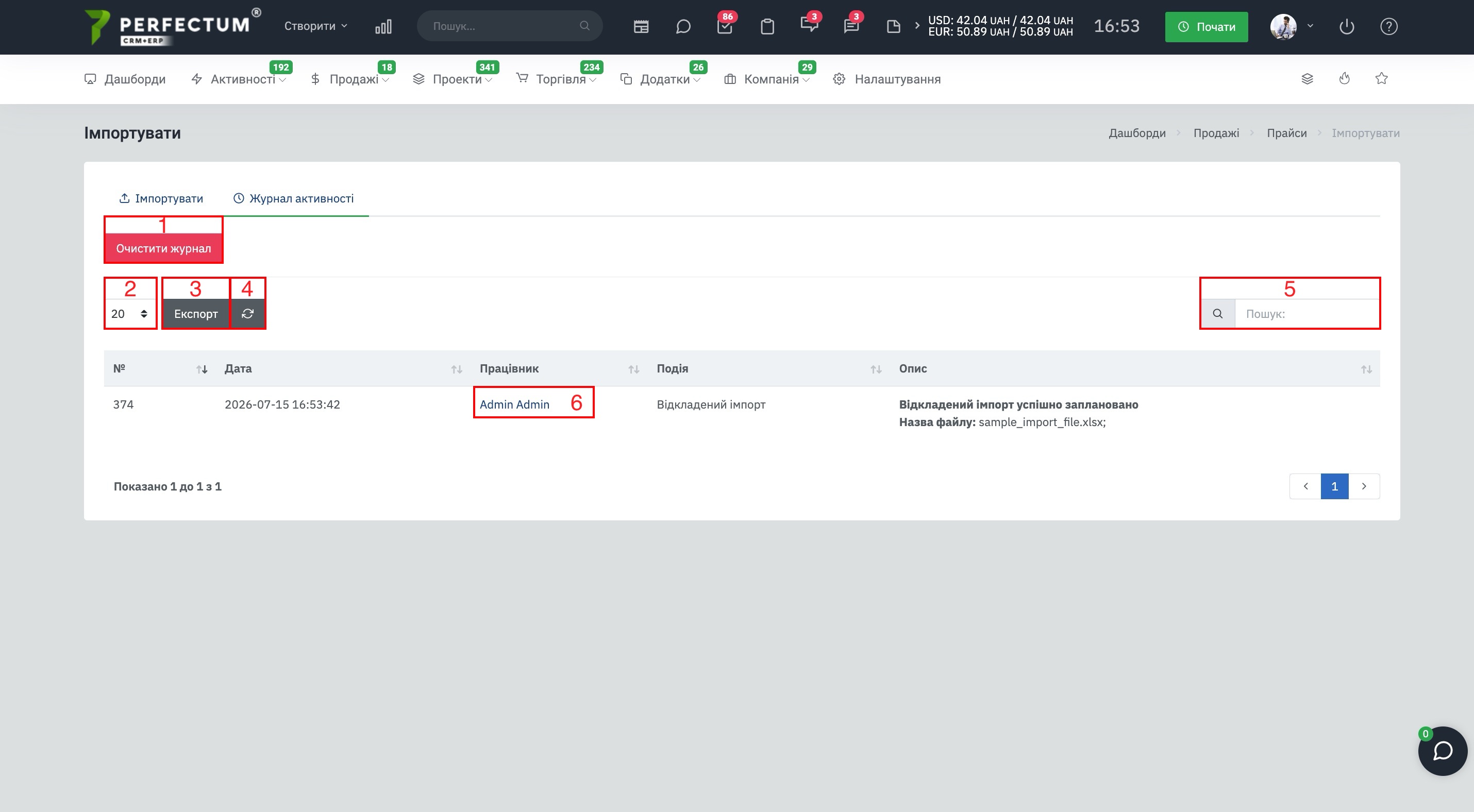Click the flame icon in navigation bar
This screenshot has width=1474, height=812.
pos(1344,78)
